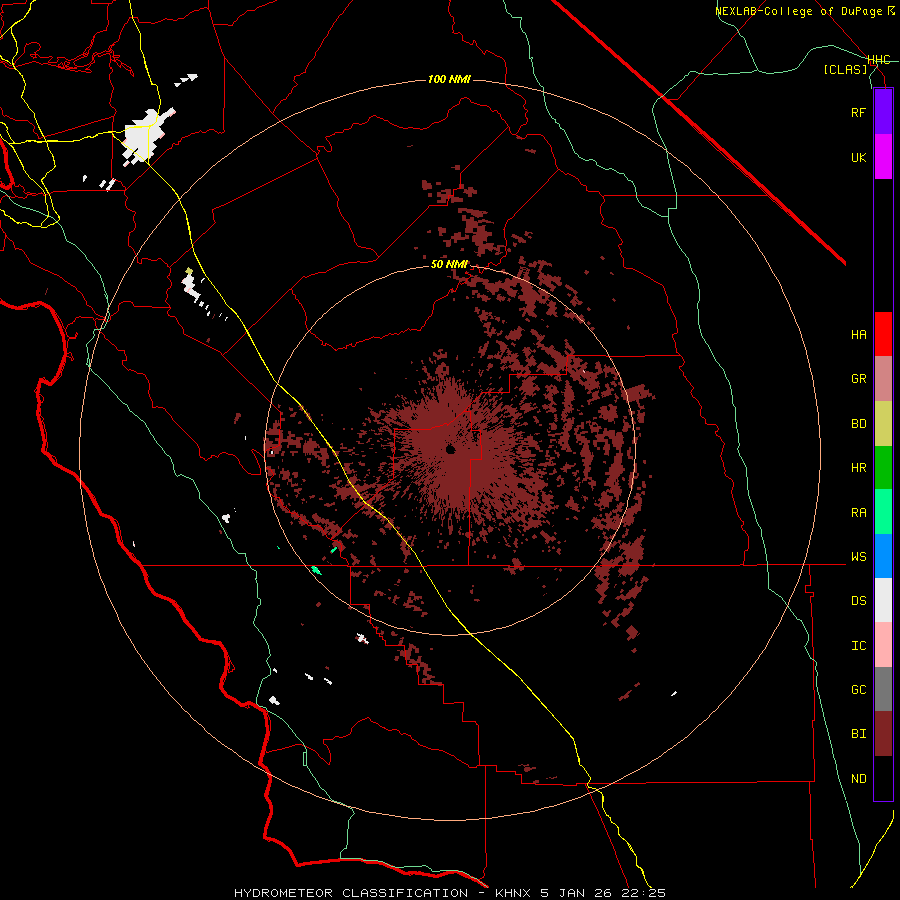Click the "IC" legend label

pyautogui.click(x=858, y=646)
